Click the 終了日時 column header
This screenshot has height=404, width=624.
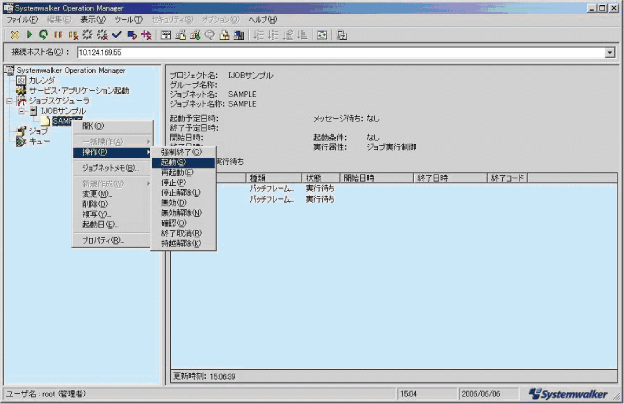[x=450, y=178]
